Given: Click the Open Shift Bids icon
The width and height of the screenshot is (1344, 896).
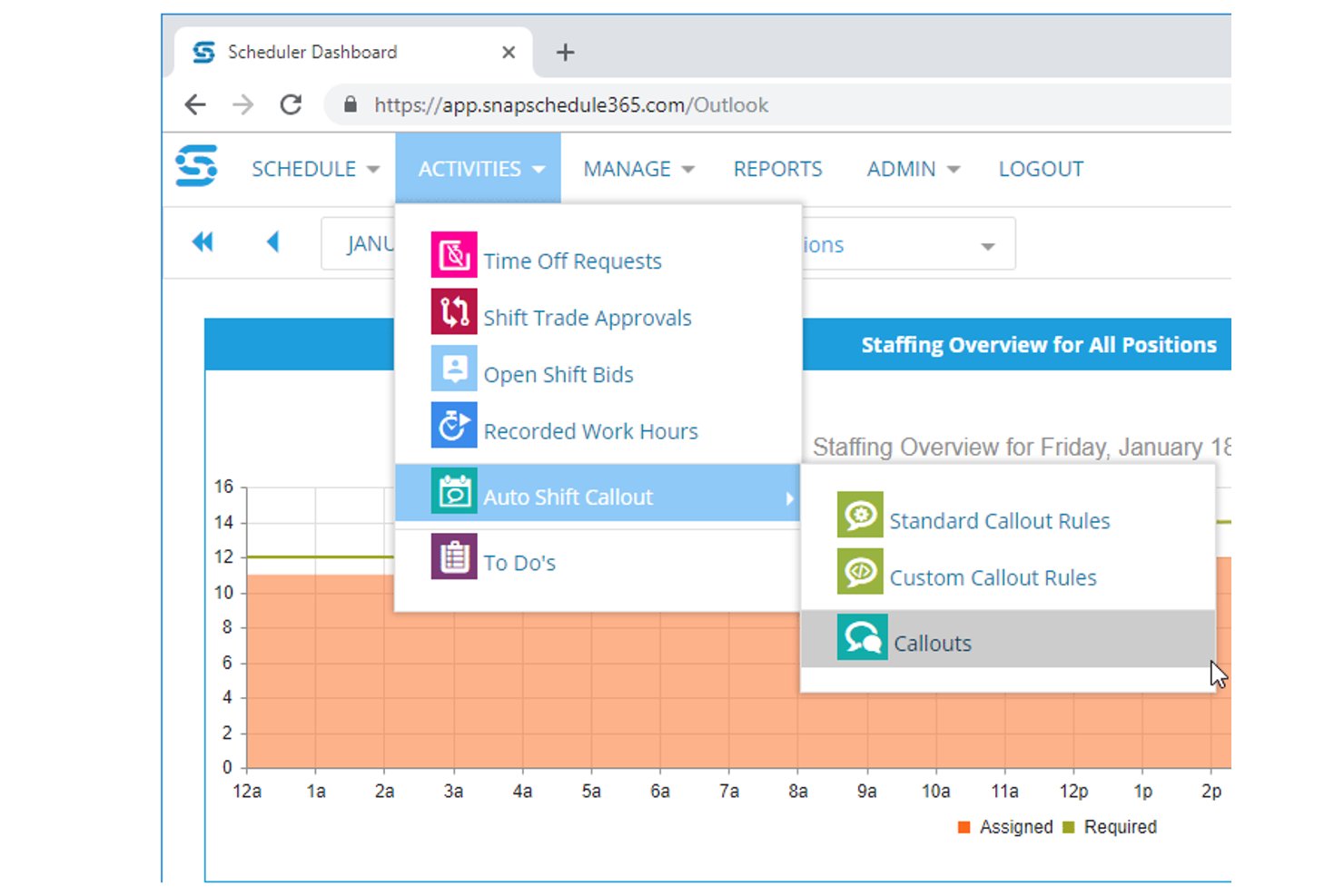Looking at the screenshot, I should tap(453, 369).
